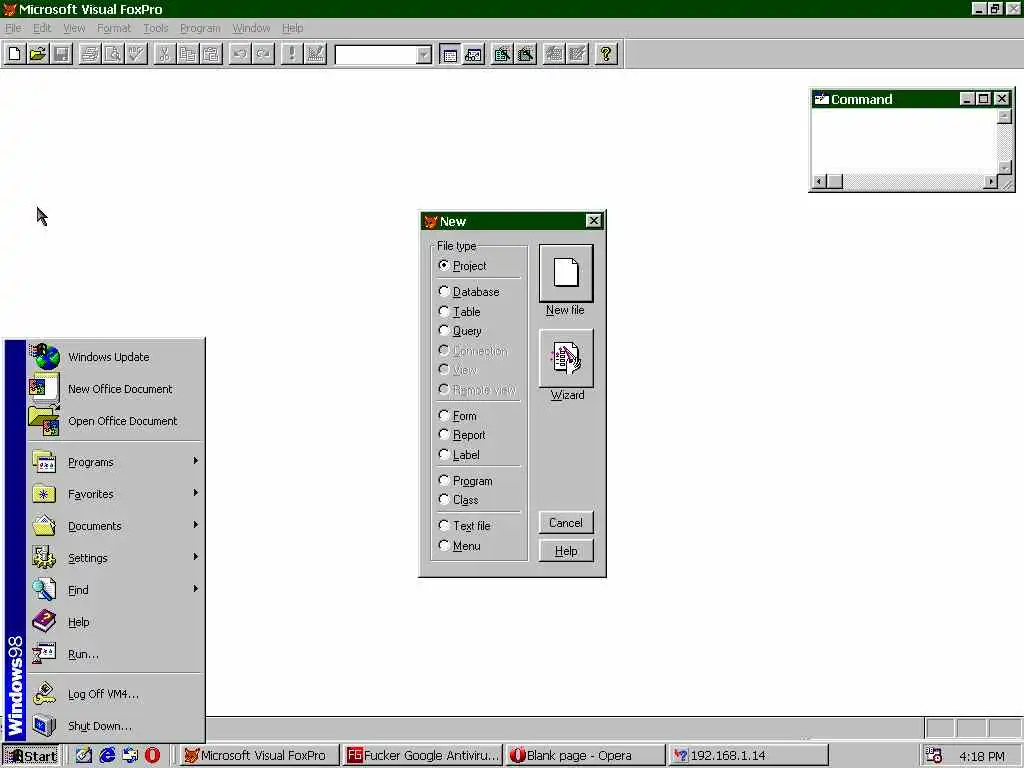1024x768 pixels.
Task: Open the Tools menu
Action: tap(155, 28)
